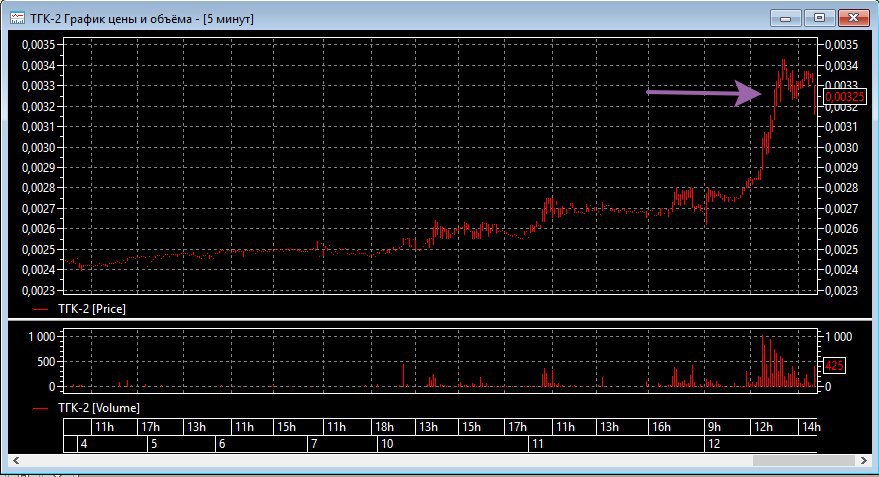Minimize the ТГК-2 chart window
The height and width of the screenshot is (477, 879).
(x=785, y=18)
